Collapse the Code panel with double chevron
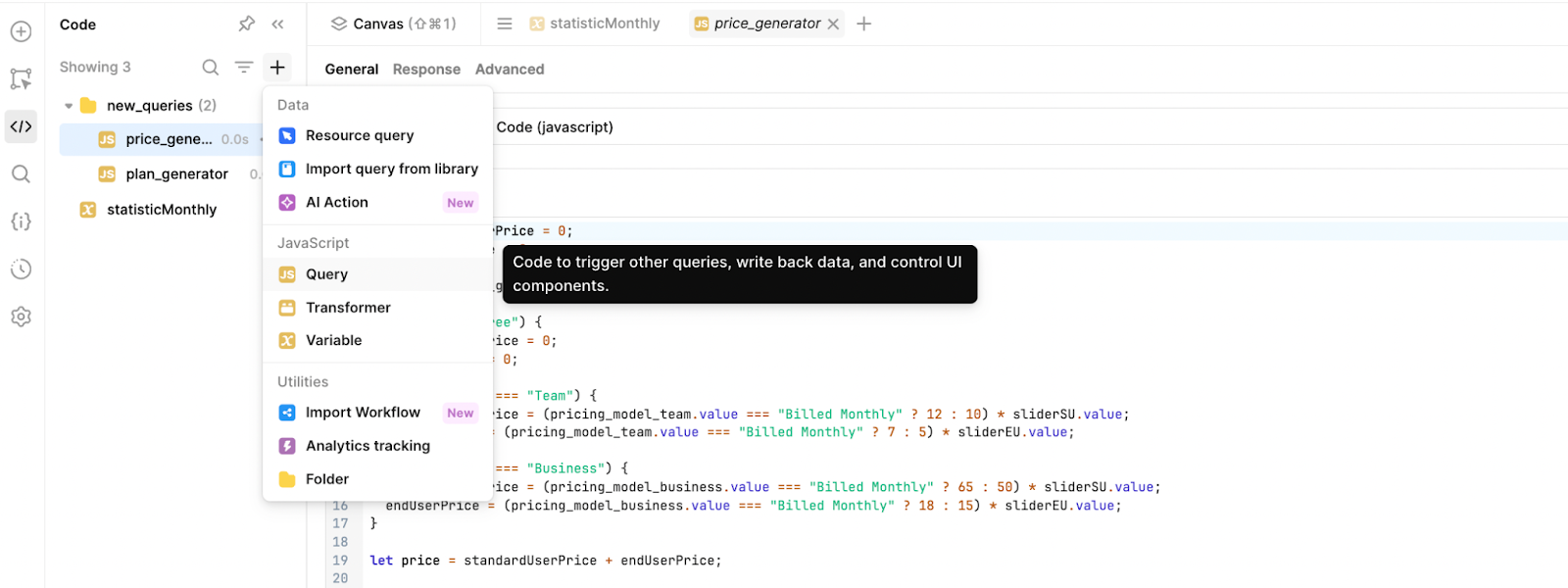The height and width of the screenshot is (588, 1568). [278, 24]
